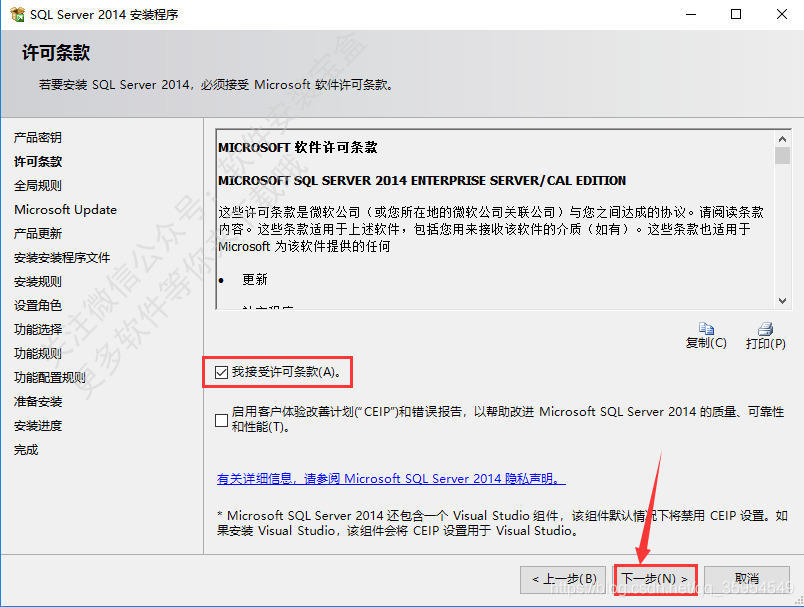Select 功能配置规则 step in sidebar
This screenshot has height=607, width=804.
click(x=49, y=378)
